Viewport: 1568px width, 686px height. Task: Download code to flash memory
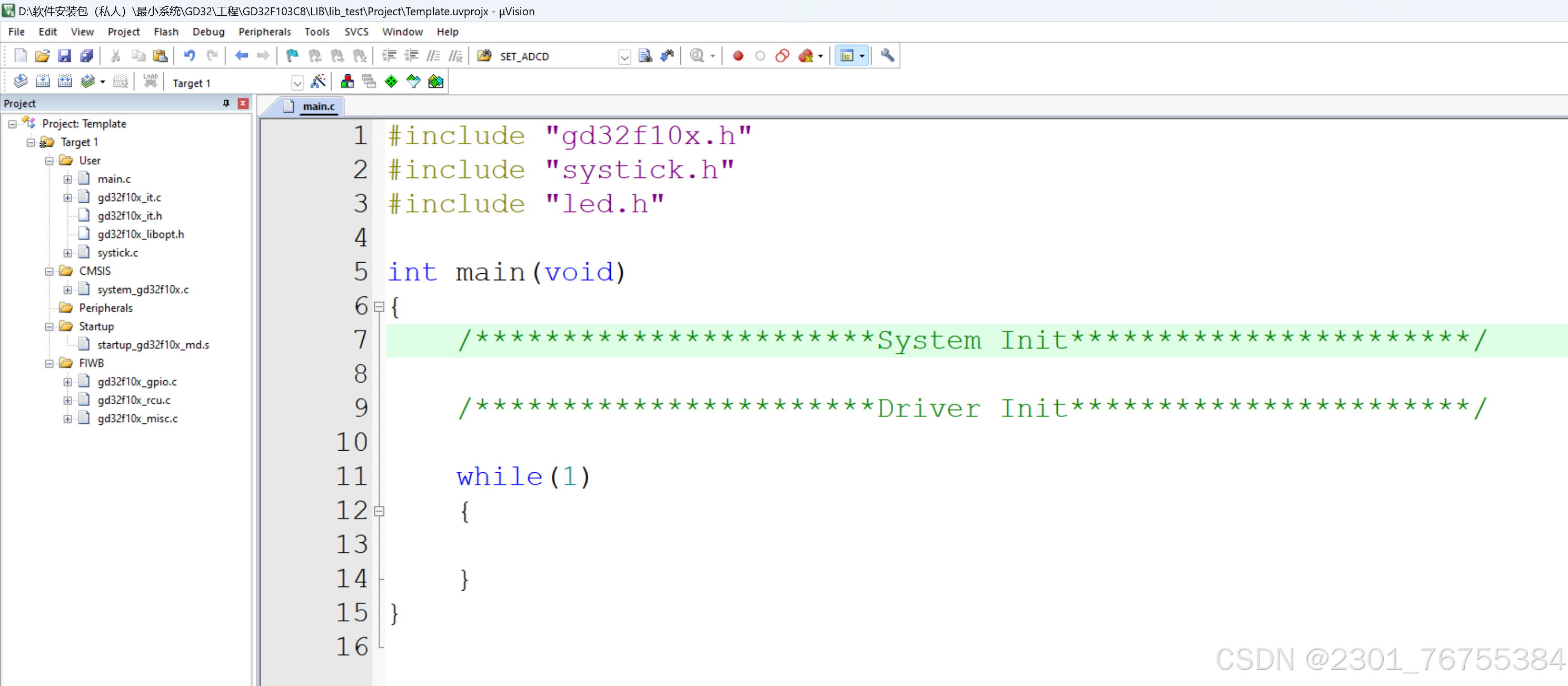151,81
